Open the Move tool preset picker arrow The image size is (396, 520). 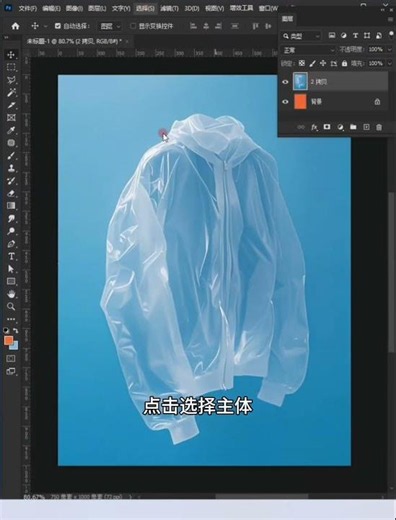tap(46, 26)
